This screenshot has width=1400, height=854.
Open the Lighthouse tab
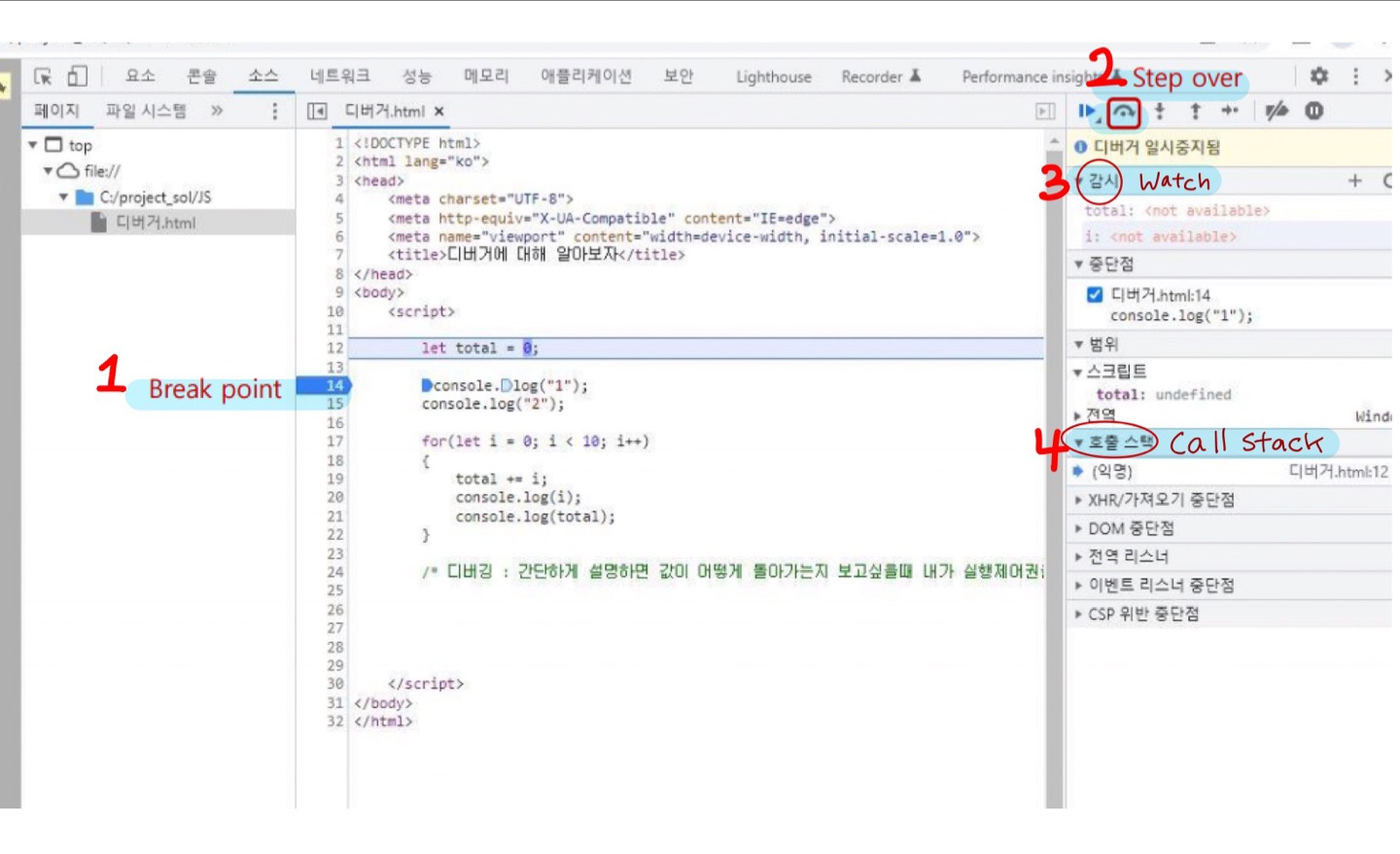click(773, 77)
